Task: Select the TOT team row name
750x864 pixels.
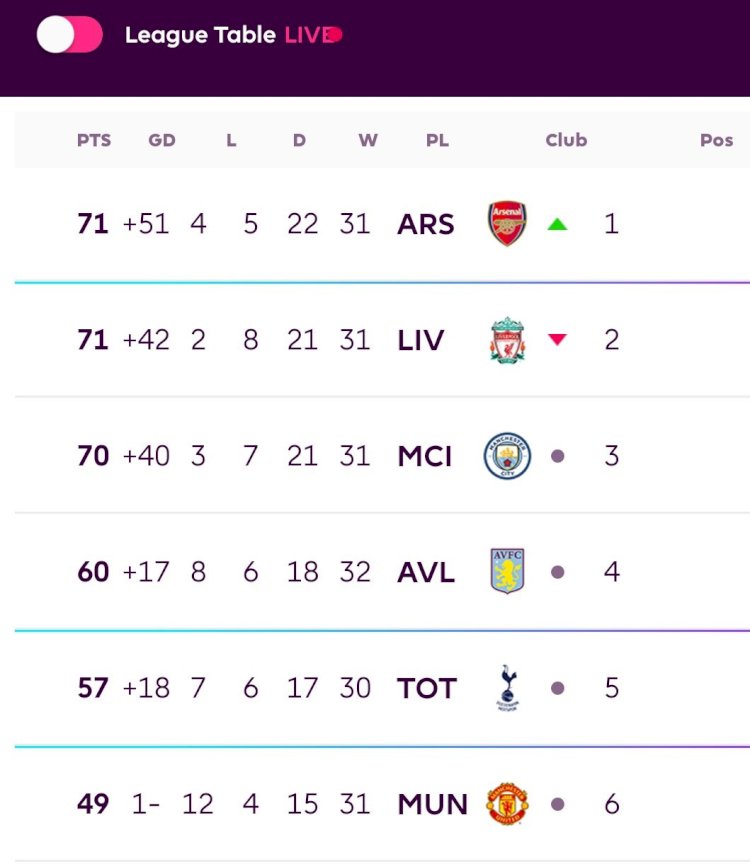Action: pyautogui.click(x=427, y=688)
